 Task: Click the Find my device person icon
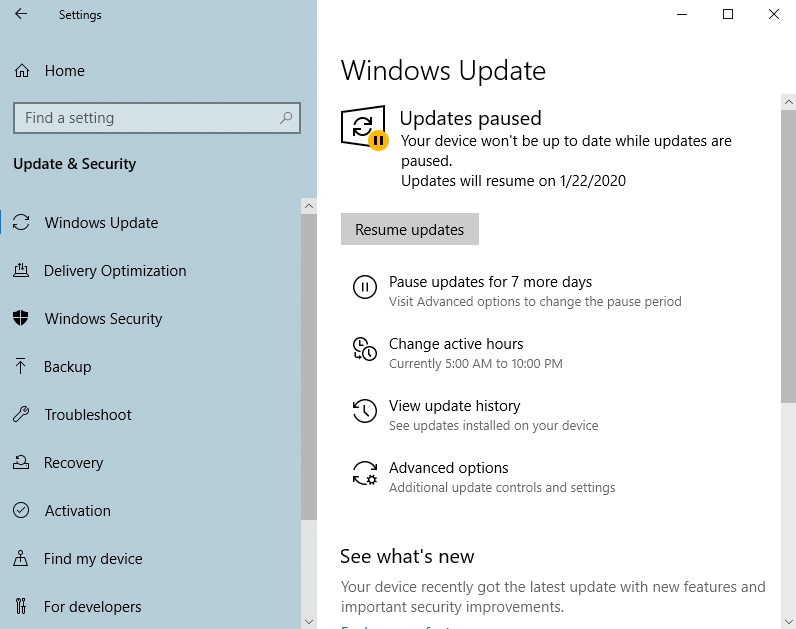coord(20,558)
